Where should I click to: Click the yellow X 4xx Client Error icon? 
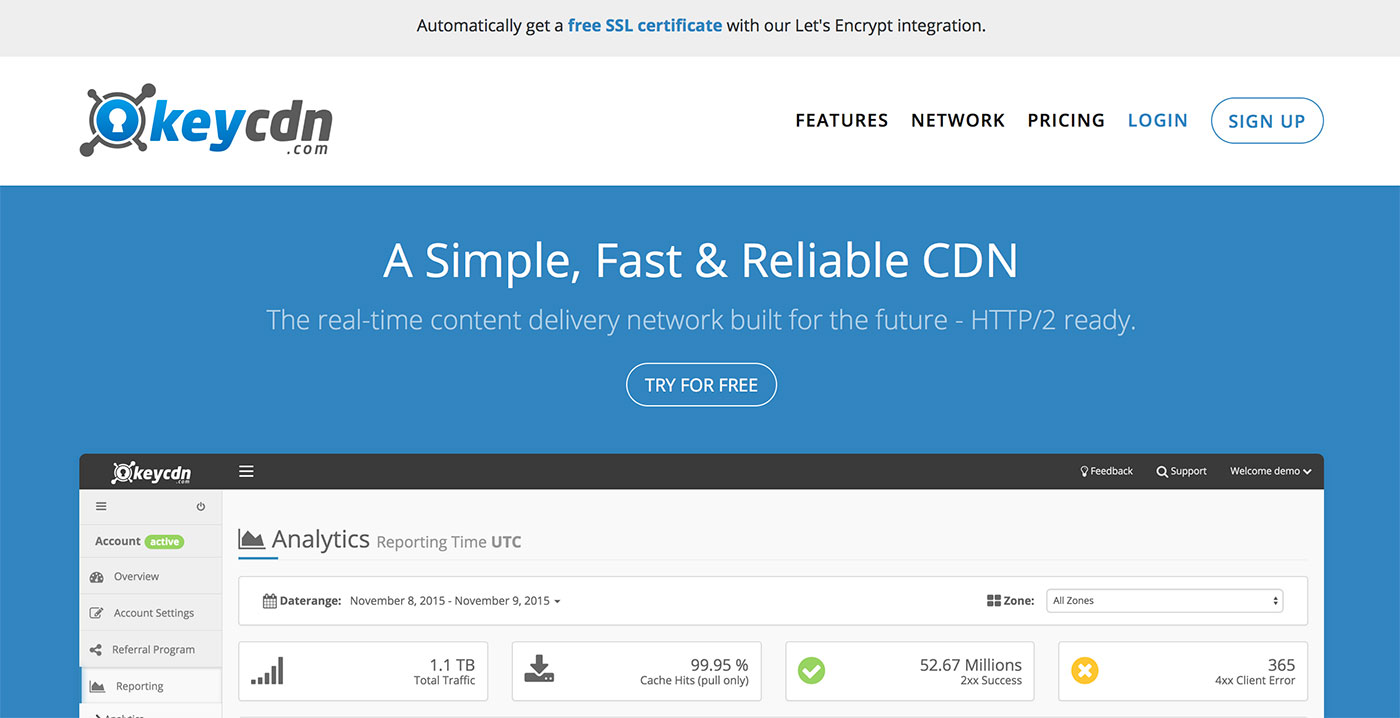[x=1085, y=670]
